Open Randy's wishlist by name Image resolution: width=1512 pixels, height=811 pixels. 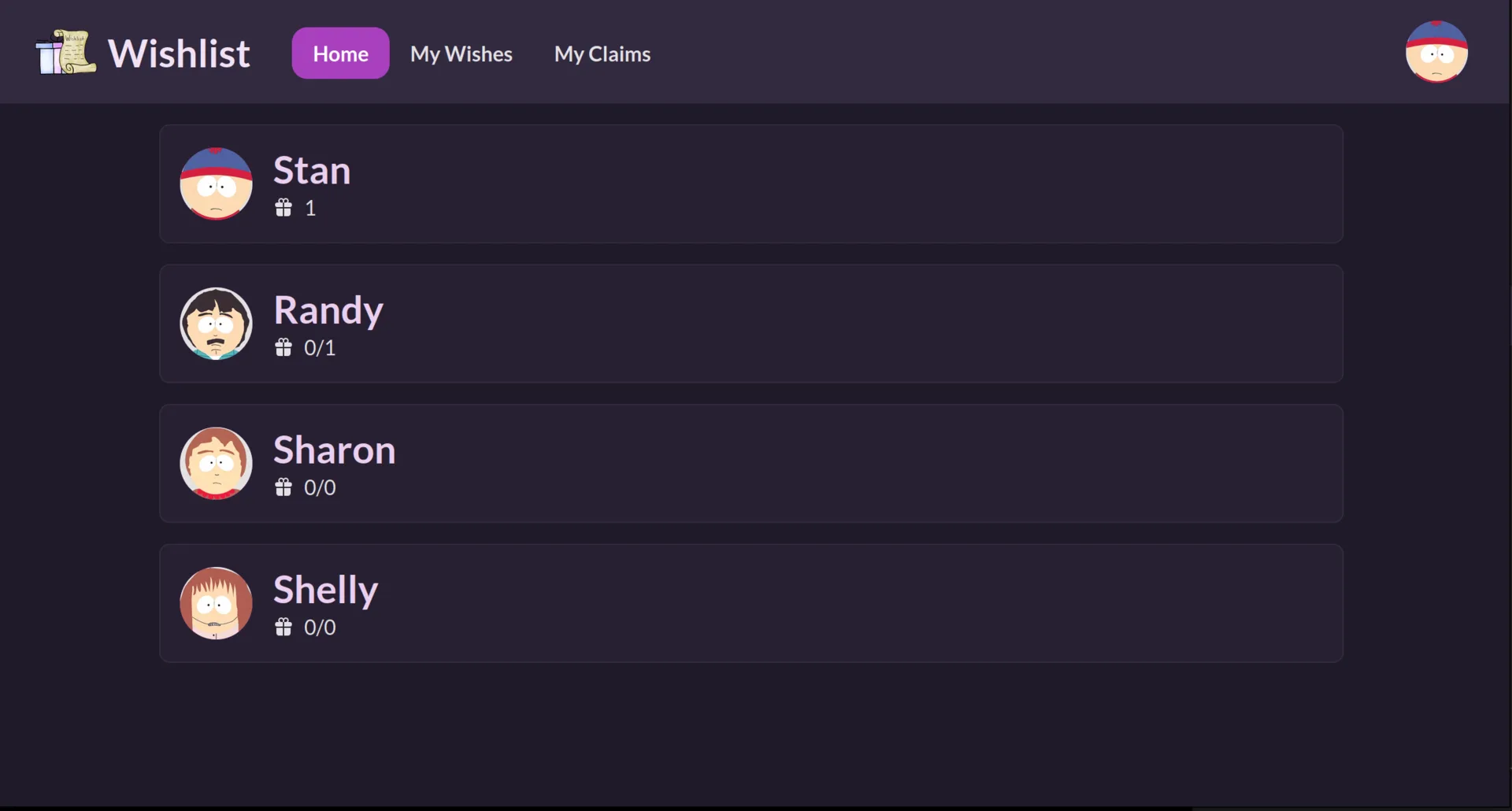click(x=328, y=310)
